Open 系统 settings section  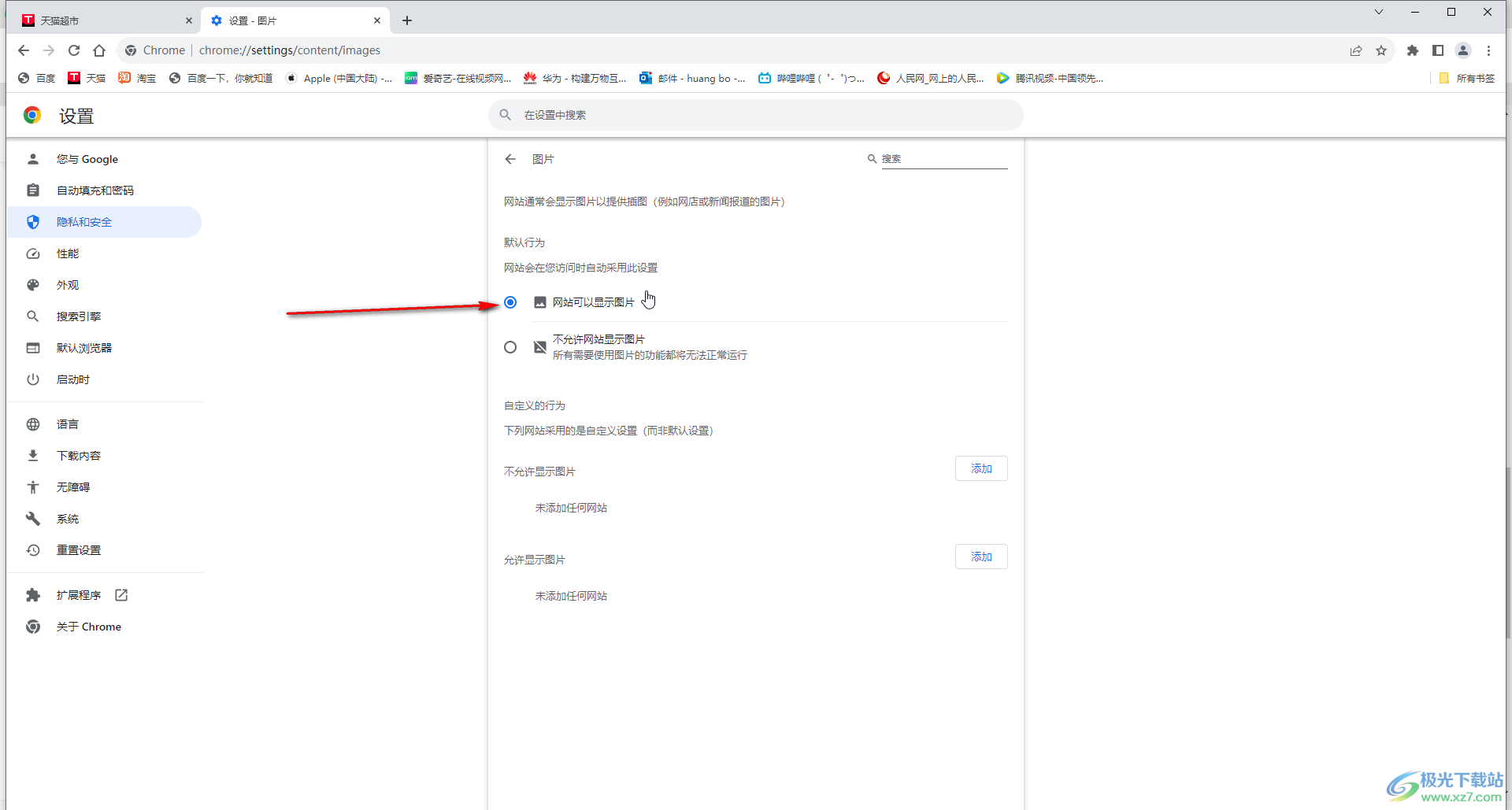click(104, 519)
